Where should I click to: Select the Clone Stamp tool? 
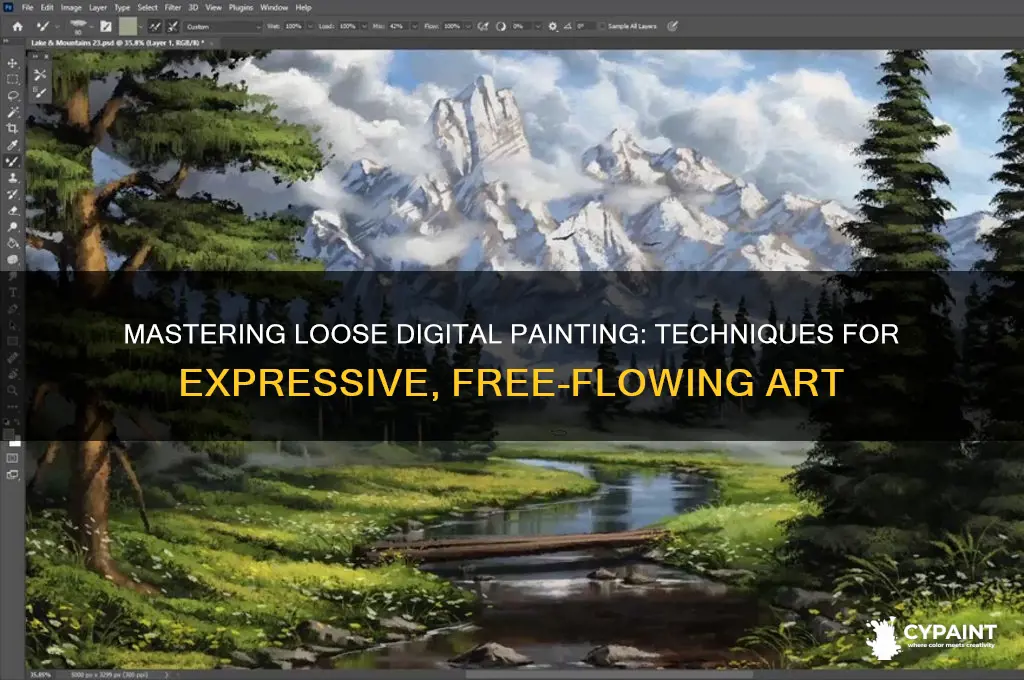(12, 178)
